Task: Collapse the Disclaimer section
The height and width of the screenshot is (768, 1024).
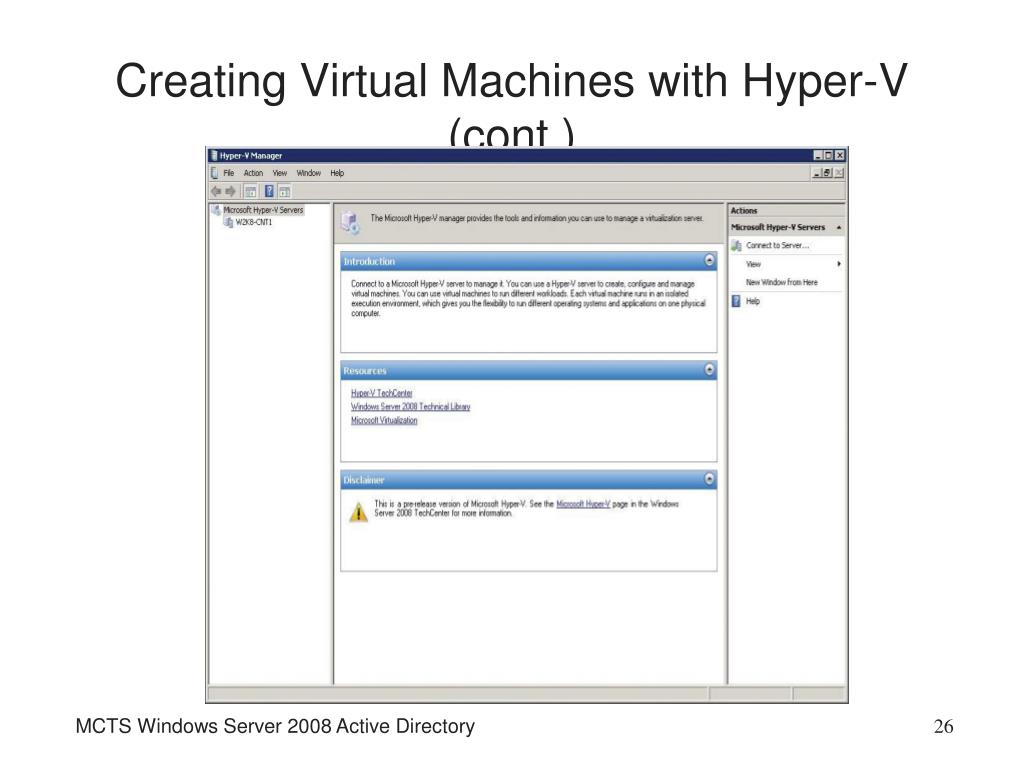Action: [709, 479]
